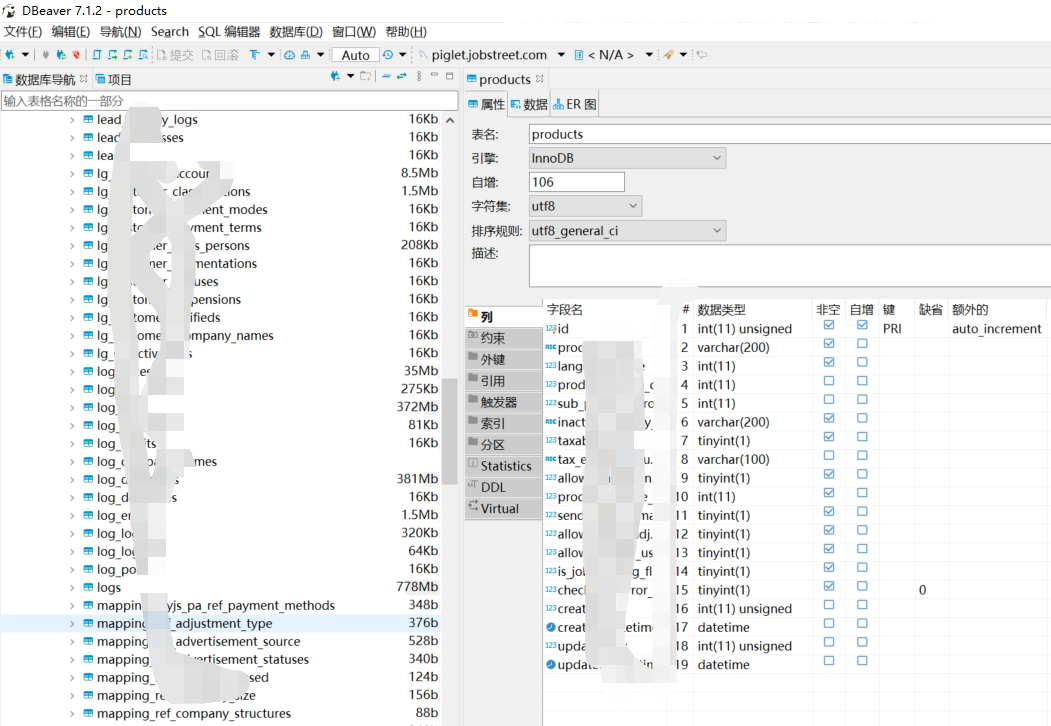Open the Statistics panel in the sidebar
The image size is (1051, 726).
tap(504, 465)
